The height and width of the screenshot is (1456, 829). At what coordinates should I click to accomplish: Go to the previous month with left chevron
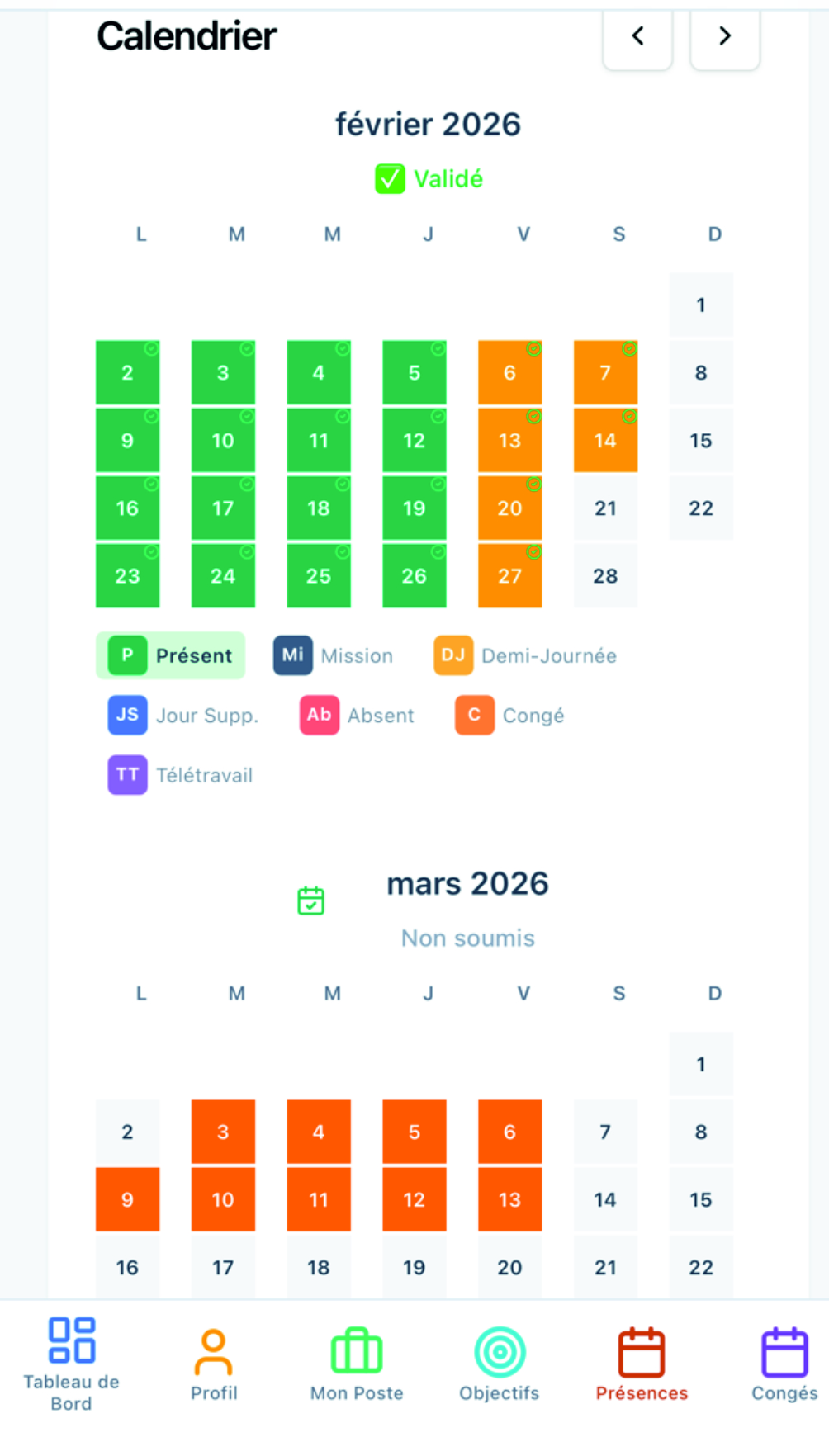(x=637, y=36)
